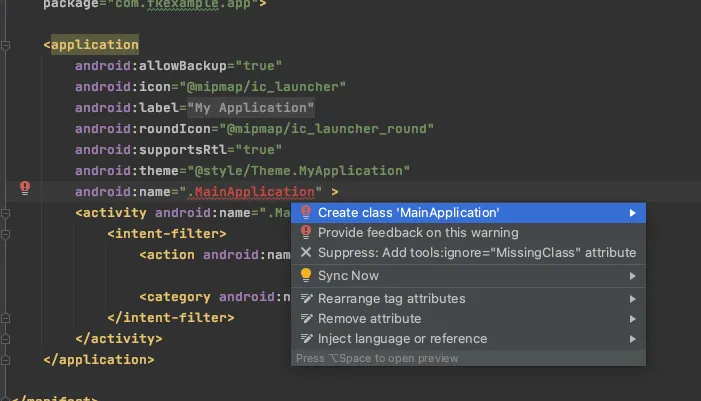701x401 pixels.
Task: Select Rearrange tag attributes option
Action: click(468, 299)
